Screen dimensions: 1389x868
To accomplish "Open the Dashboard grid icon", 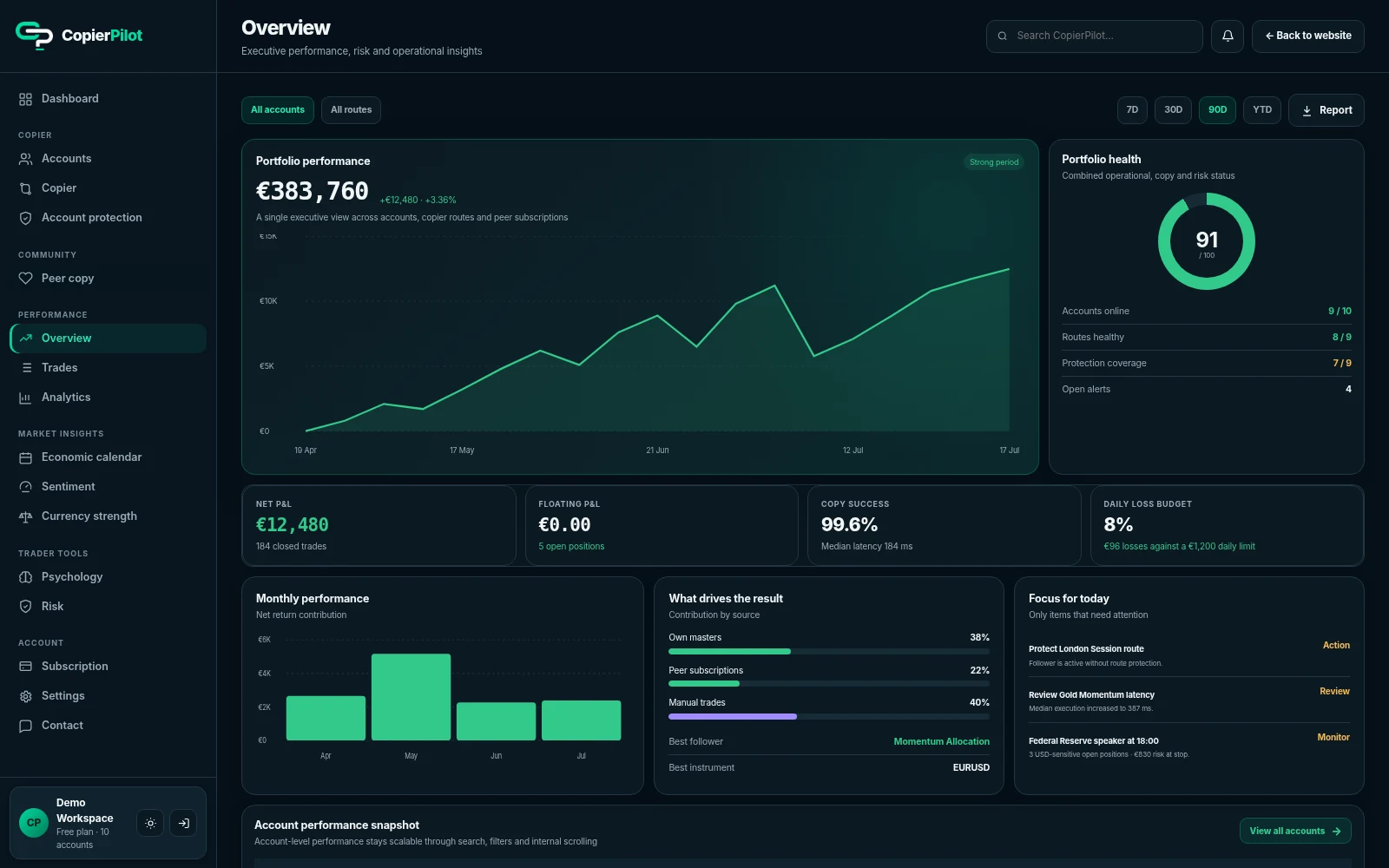I will (25, 99).
